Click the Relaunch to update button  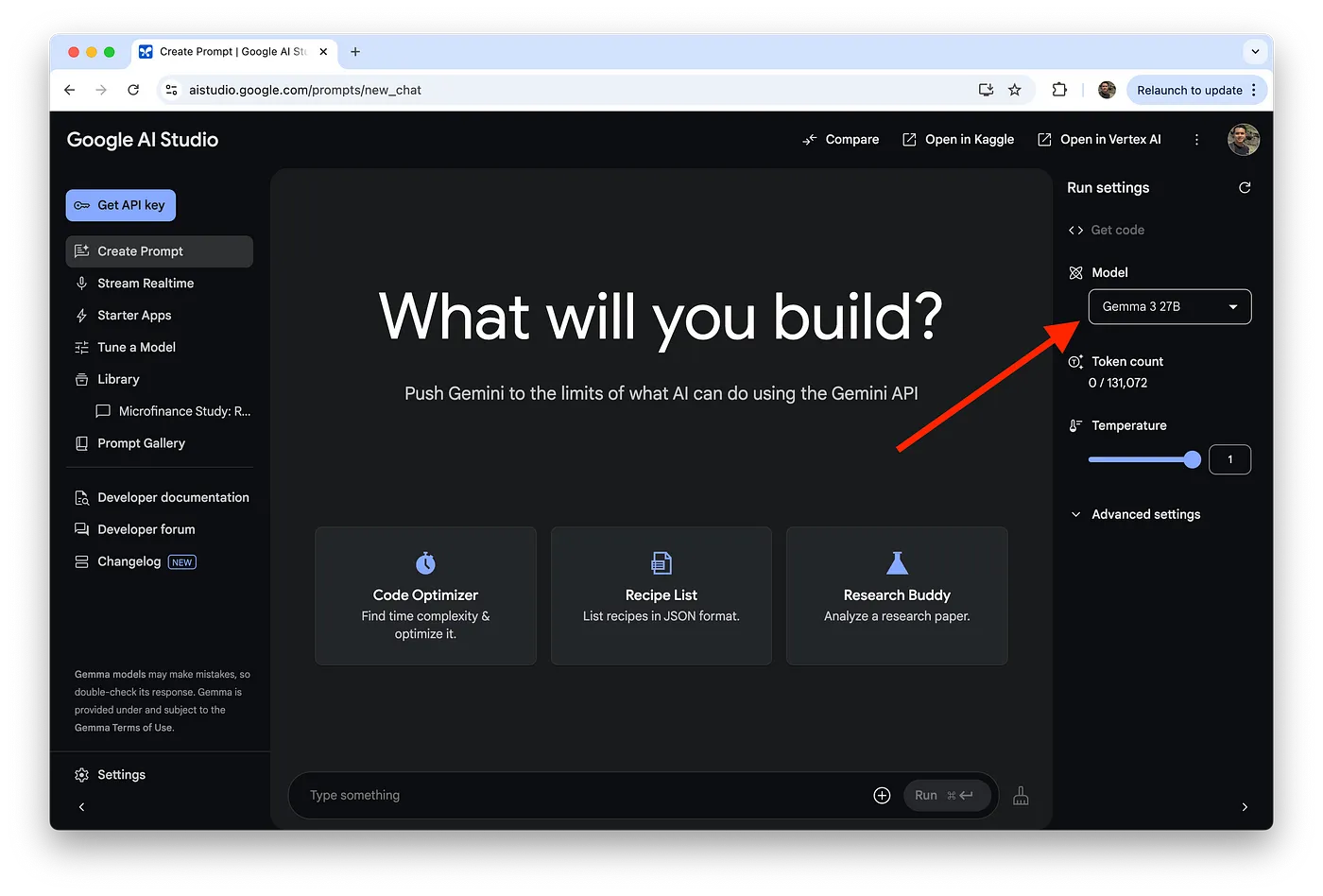point(1196,90)
